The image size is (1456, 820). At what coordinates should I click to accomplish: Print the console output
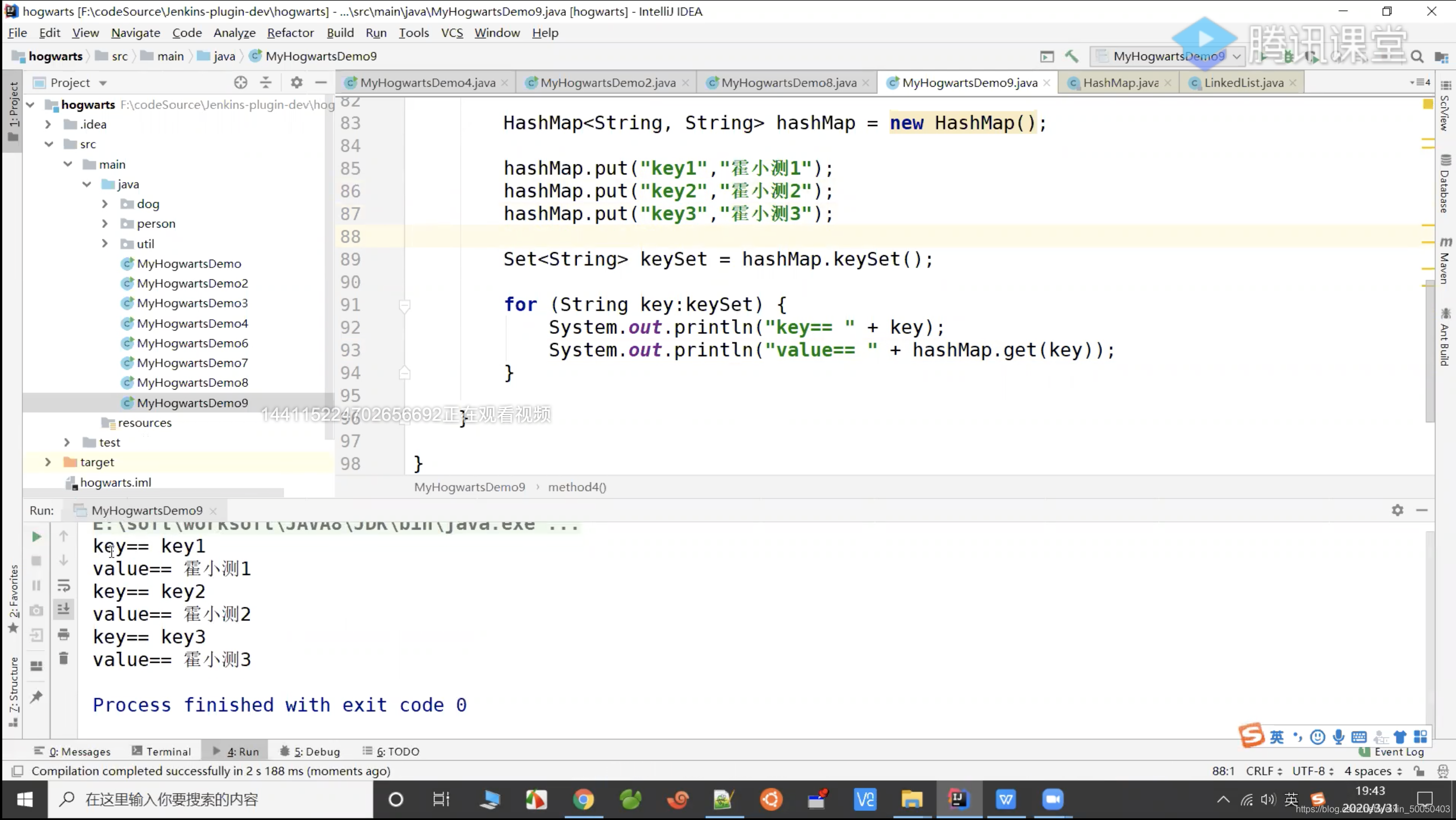64,634
